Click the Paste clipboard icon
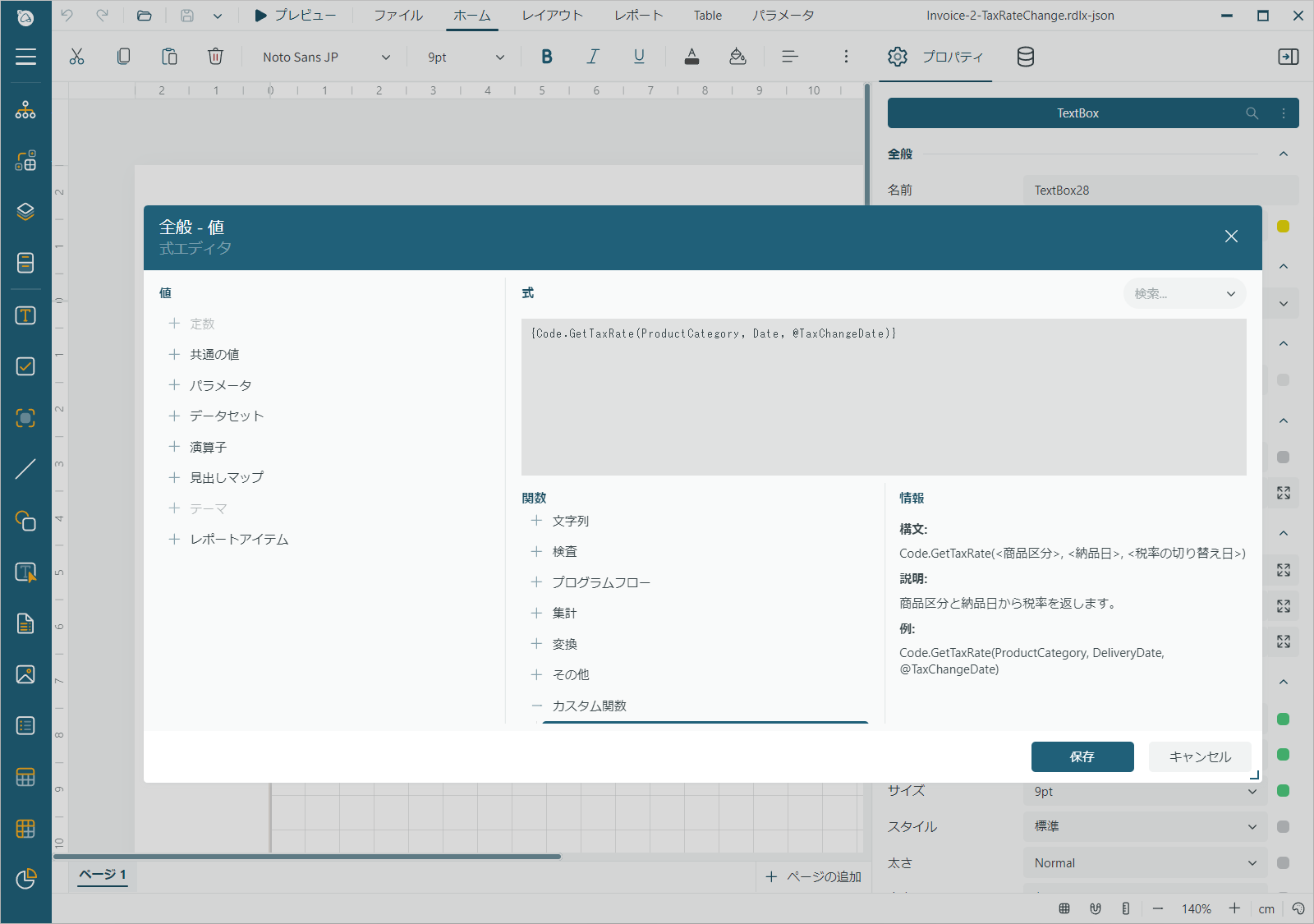 click(x=169, y=57)
